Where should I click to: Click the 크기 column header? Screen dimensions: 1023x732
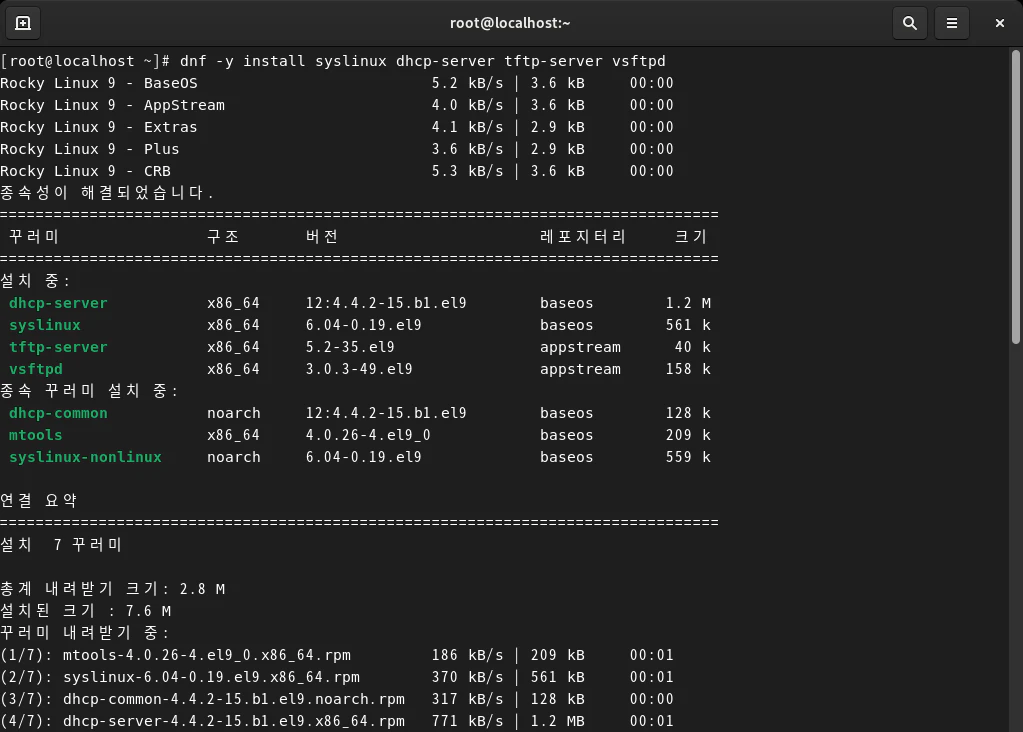point(690,237)
